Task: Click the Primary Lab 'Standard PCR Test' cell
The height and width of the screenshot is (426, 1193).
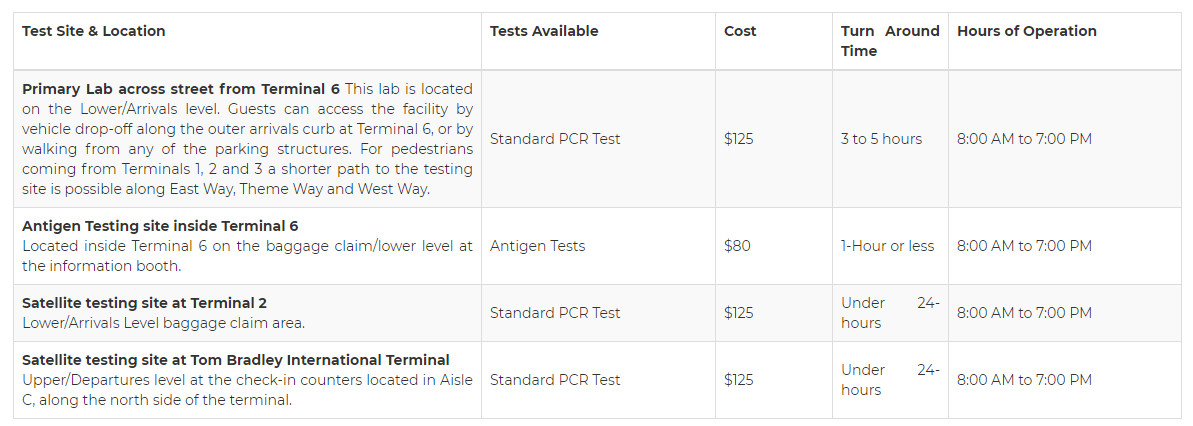Action: pyautogui.click(x=555, y=138)
